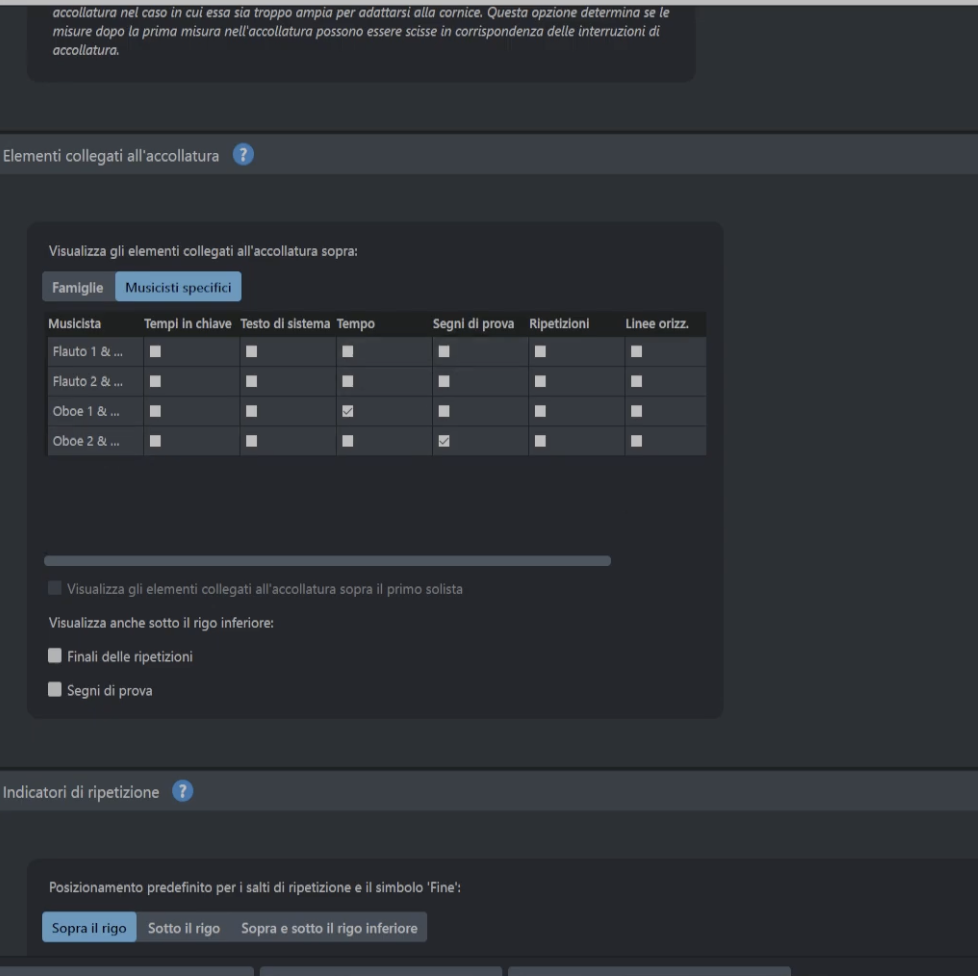Check Tempi in chiave for Flauto 1
Image resolution: width=978 pixels, height=976 pixels.
coord(155,351)
